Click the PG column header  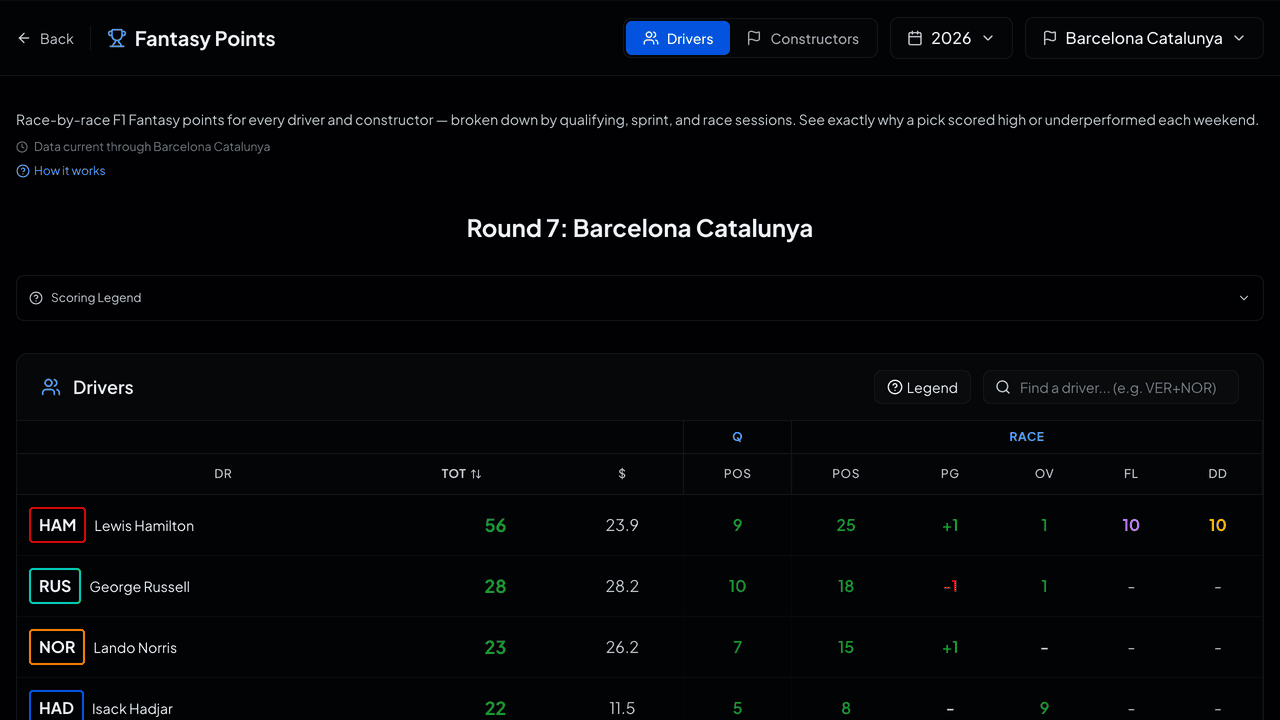click(x=950, y=474)
